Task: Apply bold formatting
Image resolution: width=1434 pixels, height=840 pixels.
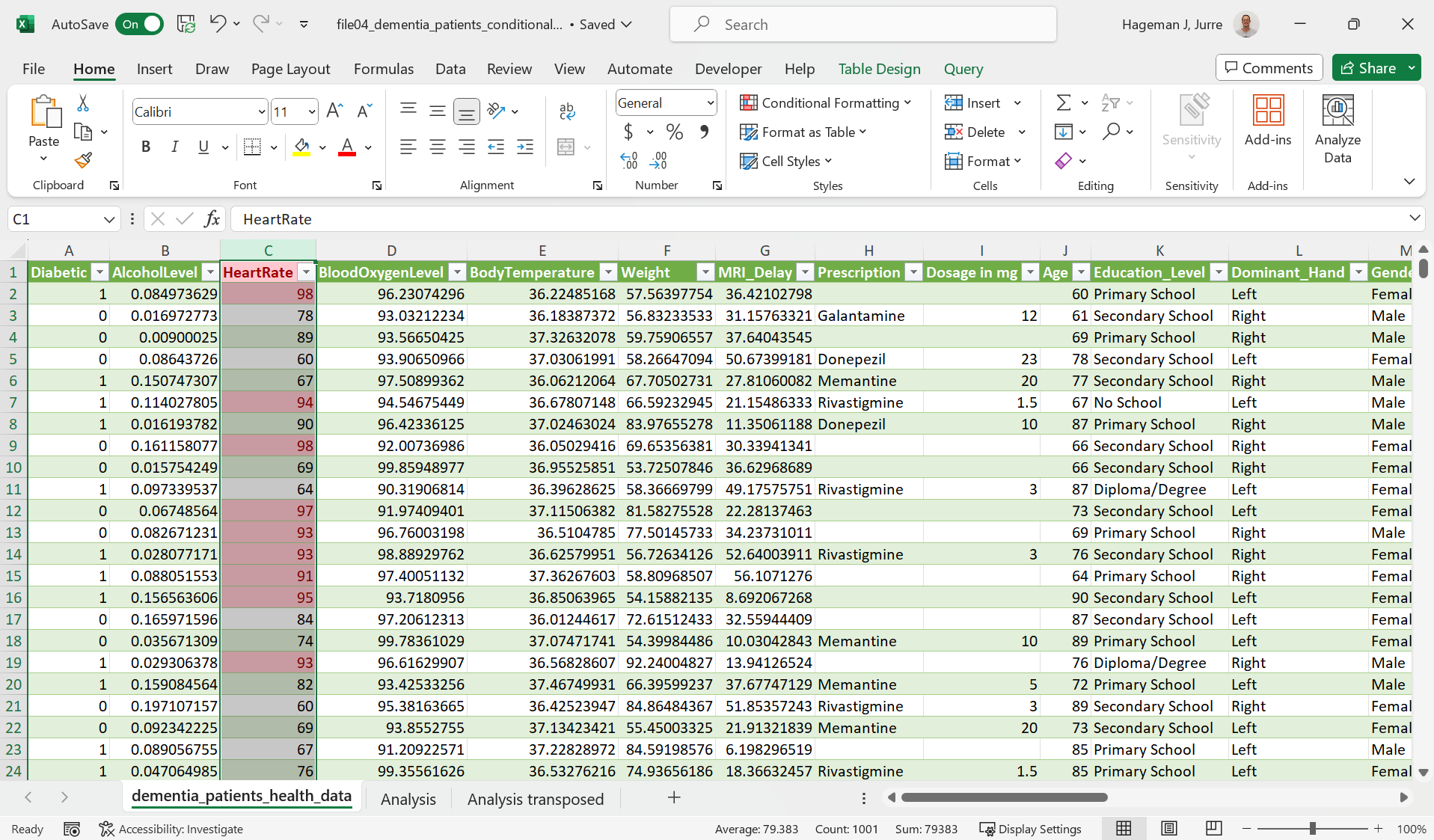Action: coord(146,147)
